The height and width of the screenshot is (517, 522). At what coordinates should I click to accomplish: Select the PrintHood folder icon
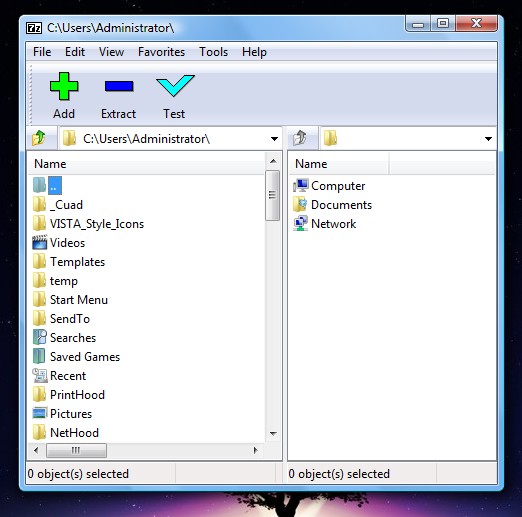(x=39, y=394)
